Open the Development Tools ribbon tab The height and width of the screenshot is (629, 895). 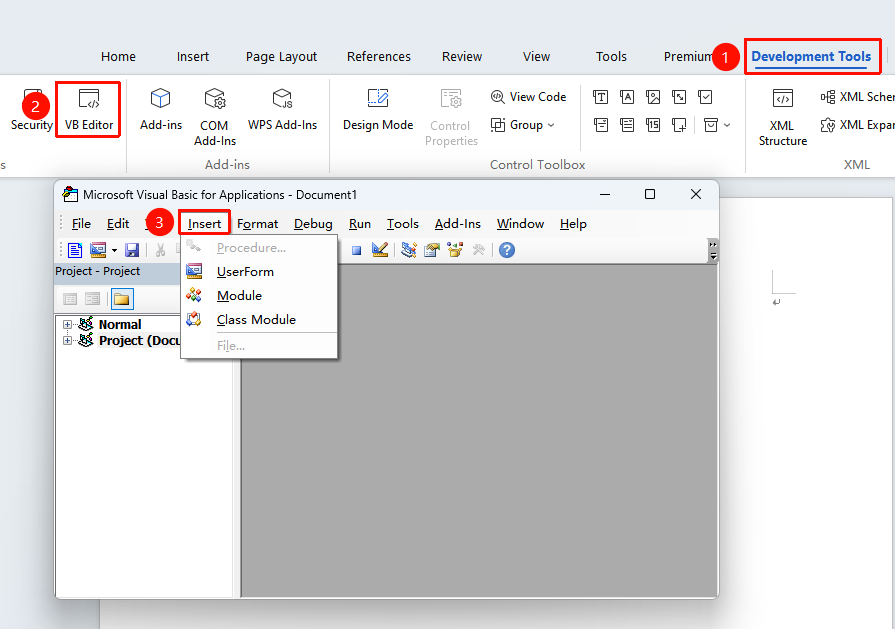click(x=811, y=57)
